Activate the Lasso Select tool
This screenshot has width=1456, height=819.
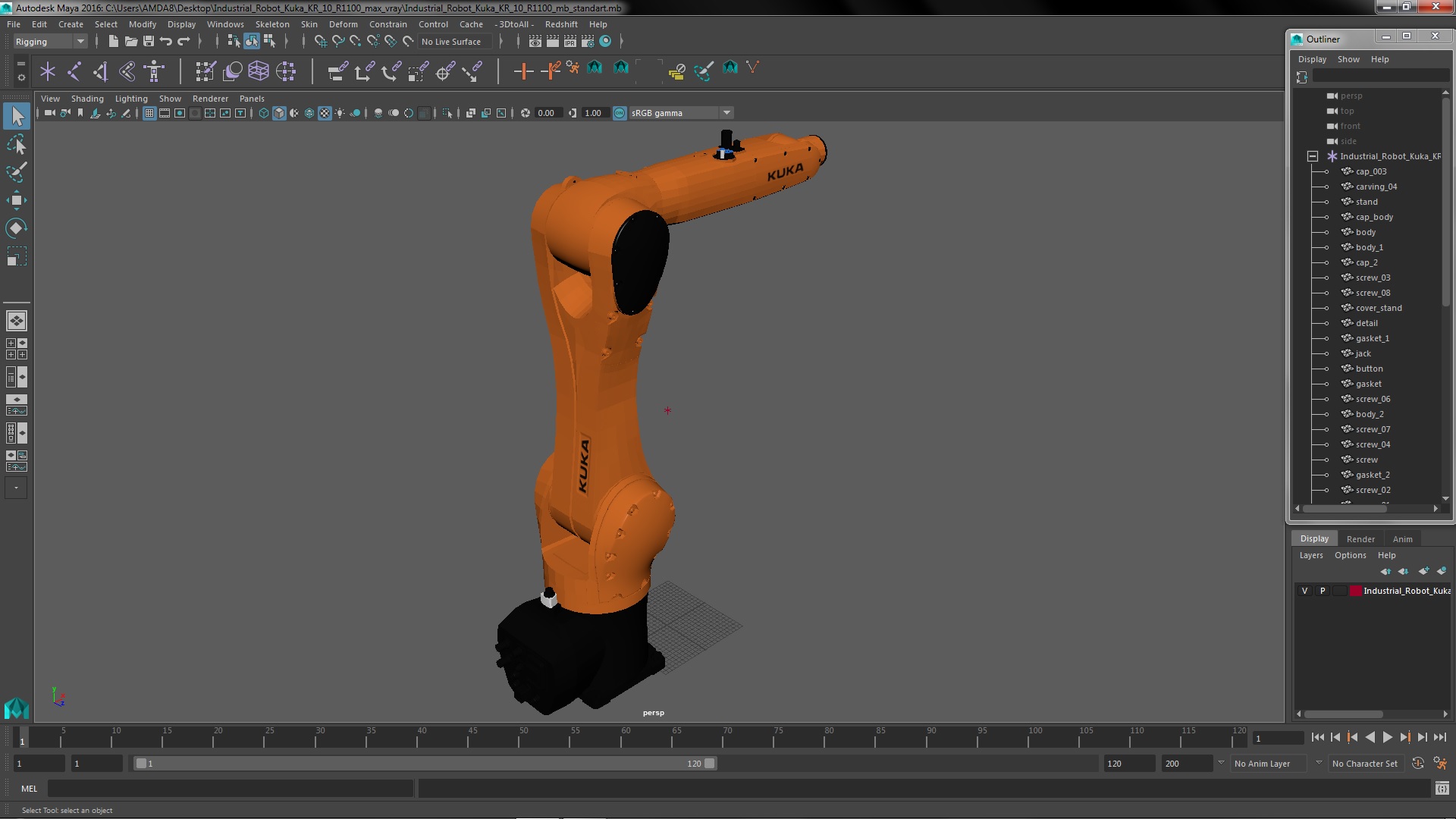[17, 144]
